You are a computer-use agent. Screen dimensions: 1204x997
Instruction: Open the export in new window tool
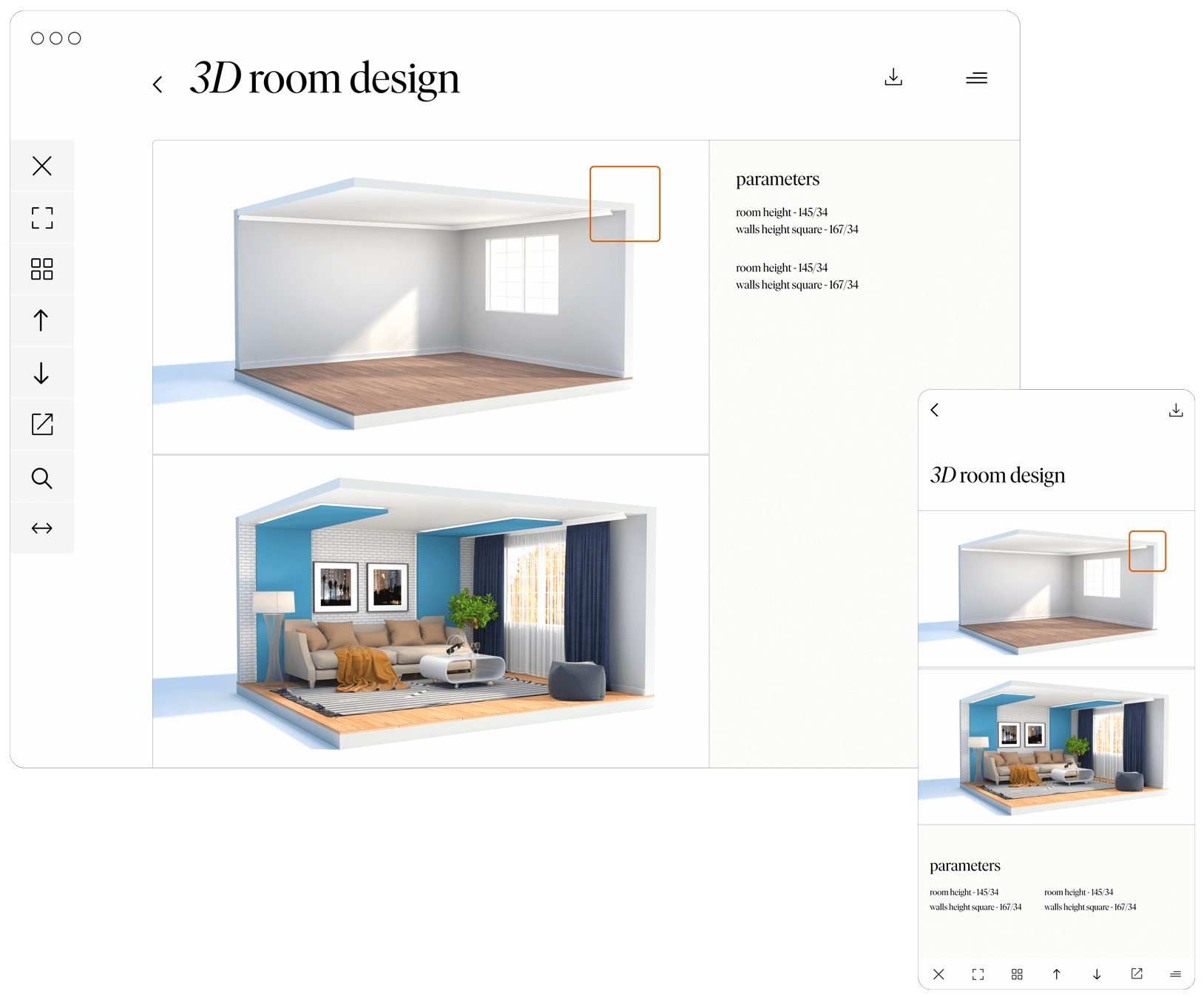(42, 424)
